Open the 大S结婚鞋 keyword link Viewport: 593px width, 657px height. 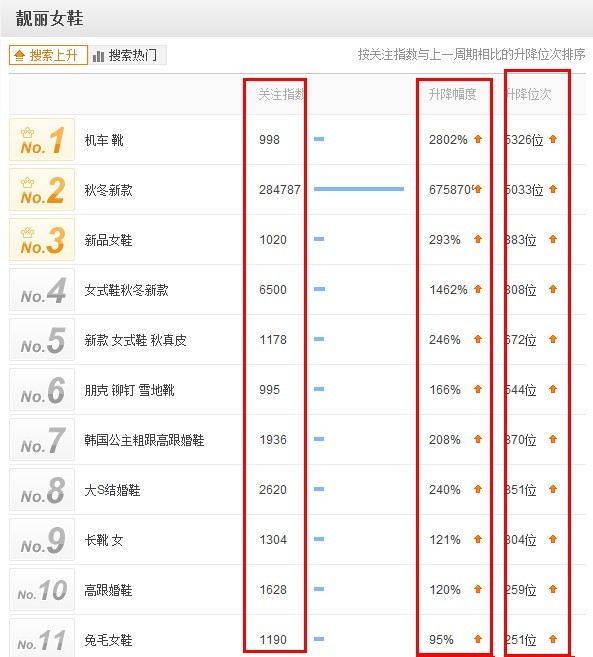point(112,490)
